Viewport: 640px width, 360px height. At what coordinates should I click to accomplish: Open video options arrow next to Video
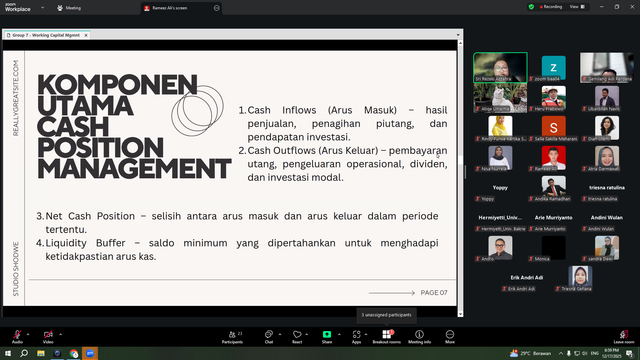point(60,334)
